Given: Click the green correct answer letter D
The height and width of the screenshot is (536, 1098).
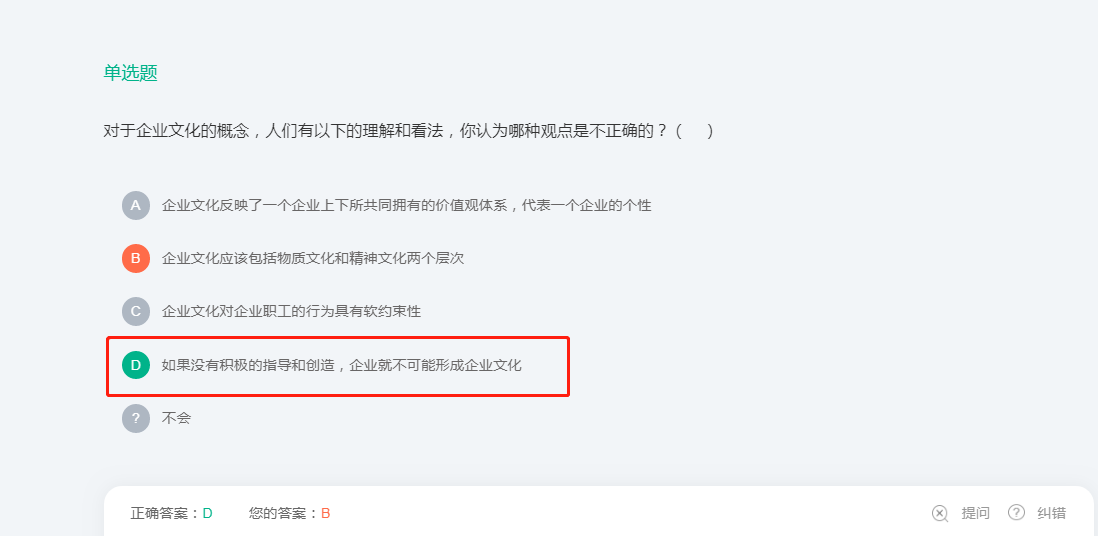Looking at the screenshot, I should pos(207,514).
